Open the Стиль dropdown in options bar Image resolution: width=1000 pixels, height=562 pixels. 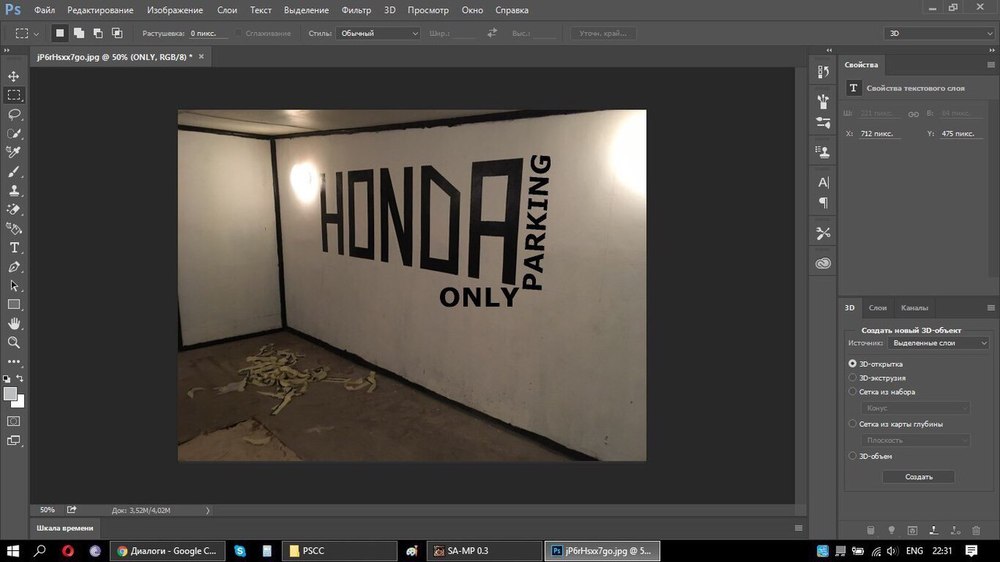[x=378, y=33]
